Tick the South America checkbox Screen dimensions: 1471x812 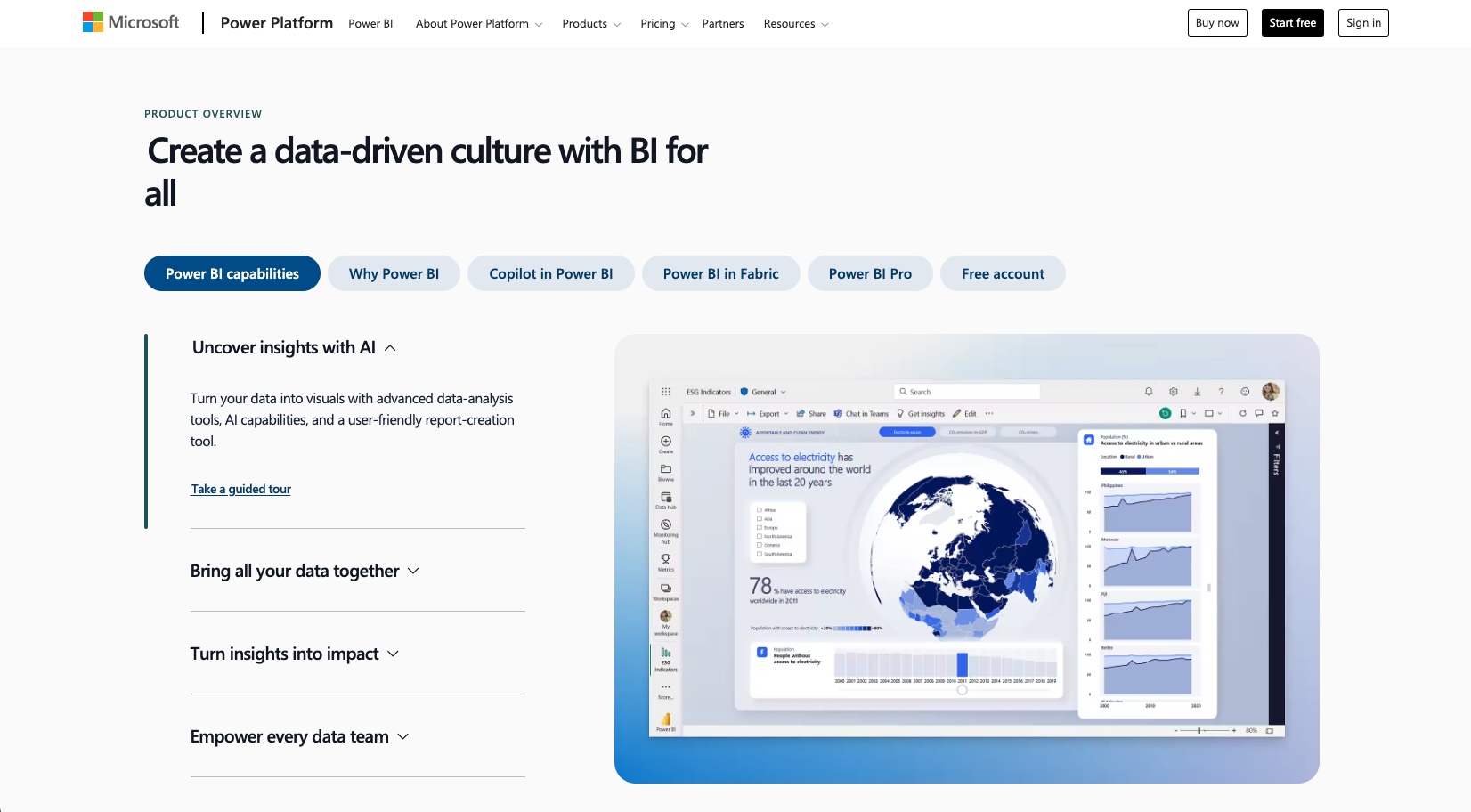[x=760, y=554]
